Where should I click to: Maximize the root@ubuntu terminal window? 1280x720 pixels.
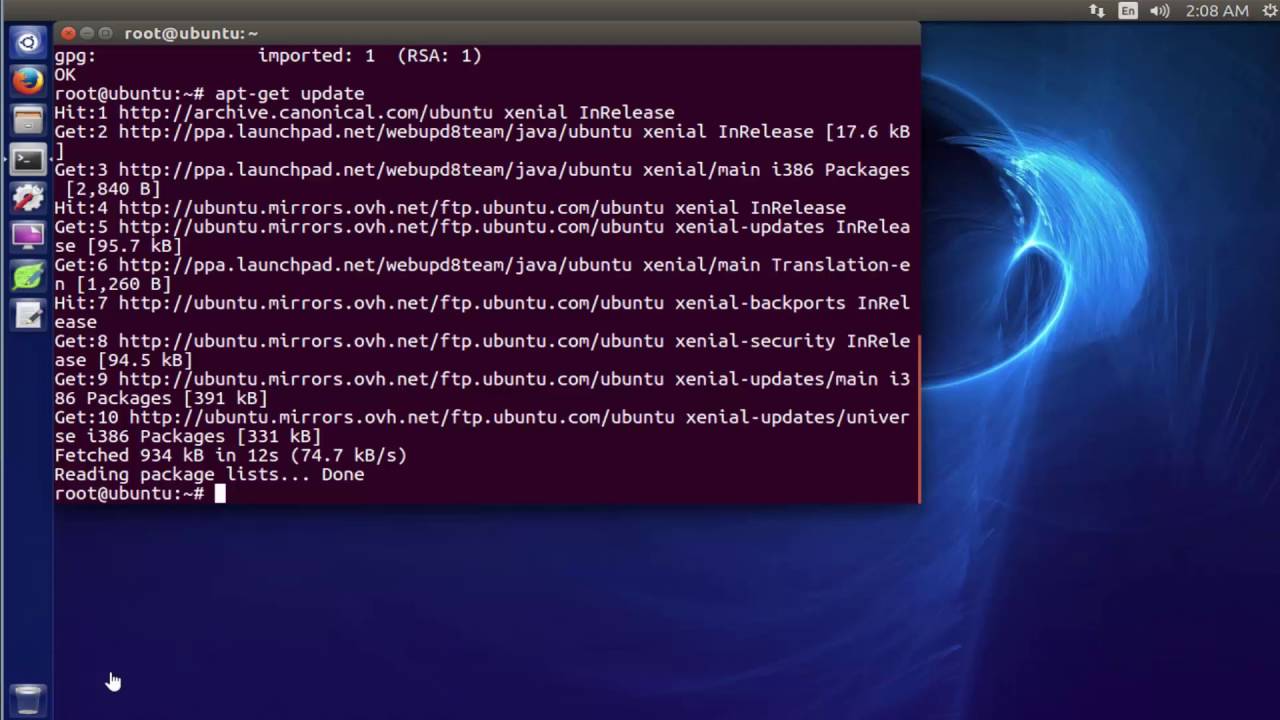click(x=105, y=33)
